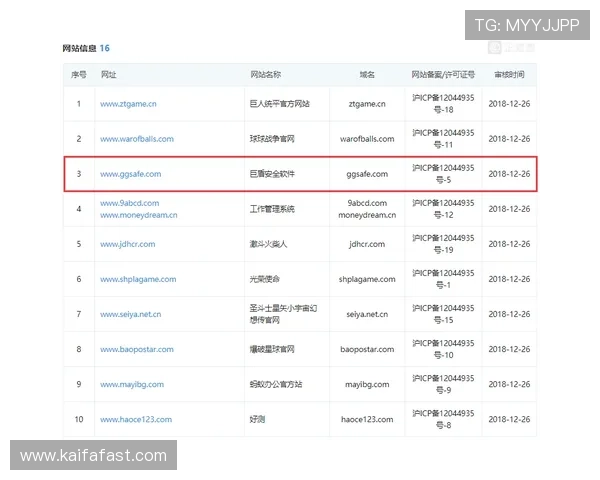The height and width of the screenshot is (480, 600).
Task: Click site name 激斗火柴人
Action: click(x=268, y=244)
